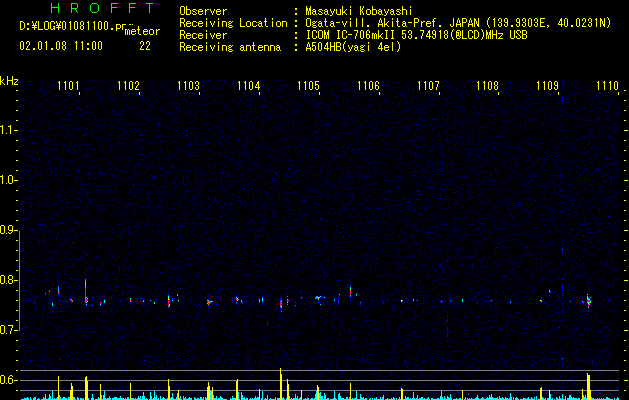Click the 0.8 kHz frequency label
The width and height of the screenshot is (629, 400).
pyautogui.click(x=8, y=280)
